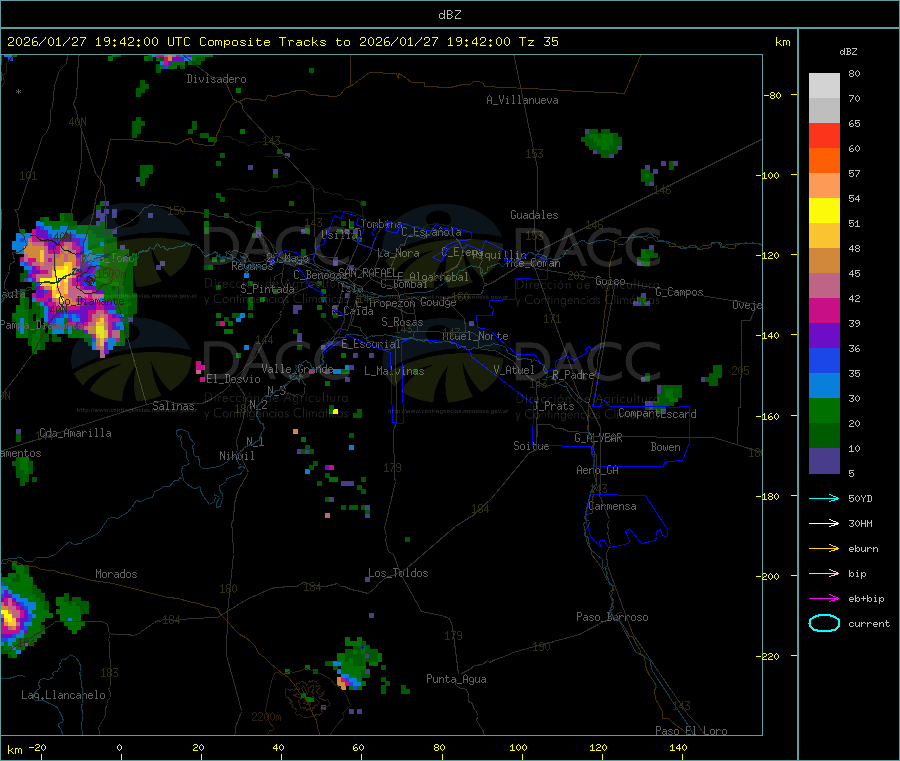Click the El_Desvio map label
Image resolution: width=900 pixels, height=761 pixels.
pyautogui.click(x=234, y=379)
